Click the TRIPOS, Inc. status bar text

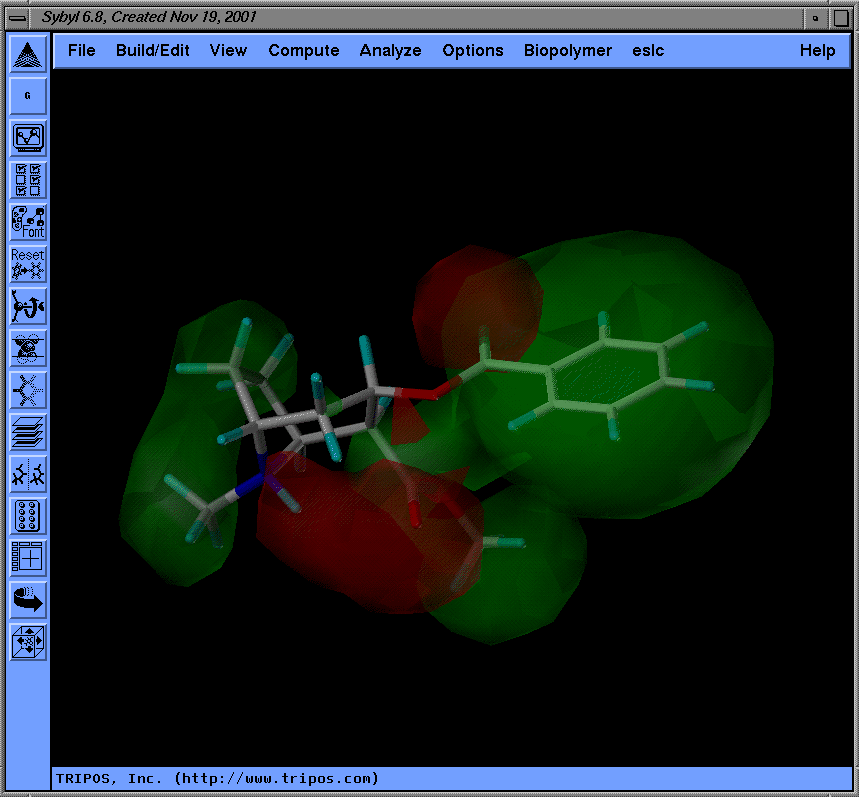click(x=217, y=778)
